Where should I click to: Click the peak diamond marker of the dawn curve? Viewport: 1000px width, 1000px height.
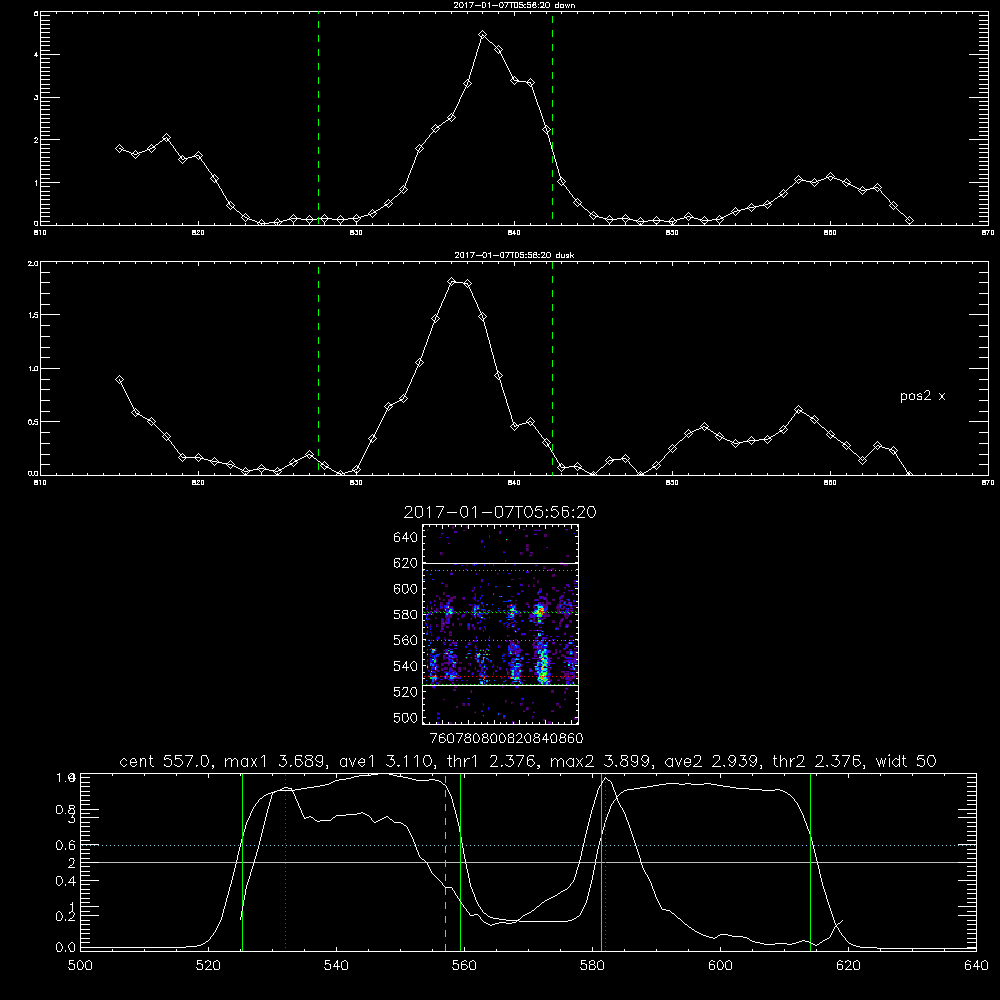coord(483,35)
